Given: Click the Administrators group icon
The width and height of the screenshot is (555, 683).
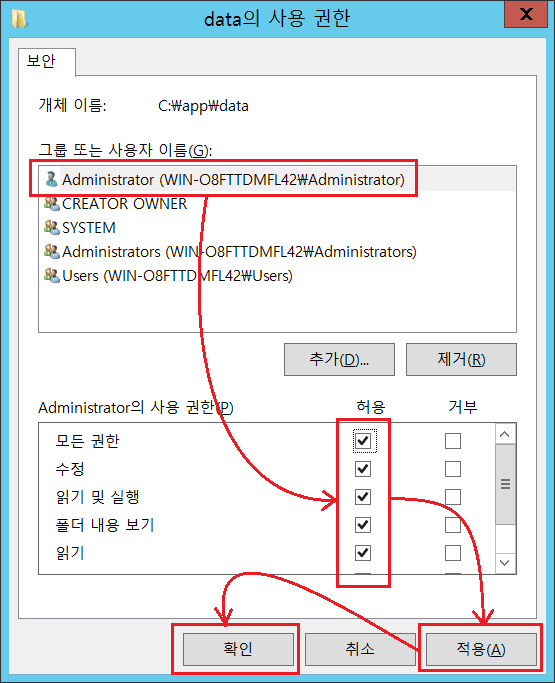Looking at the screenshot, I should (51, 251).
